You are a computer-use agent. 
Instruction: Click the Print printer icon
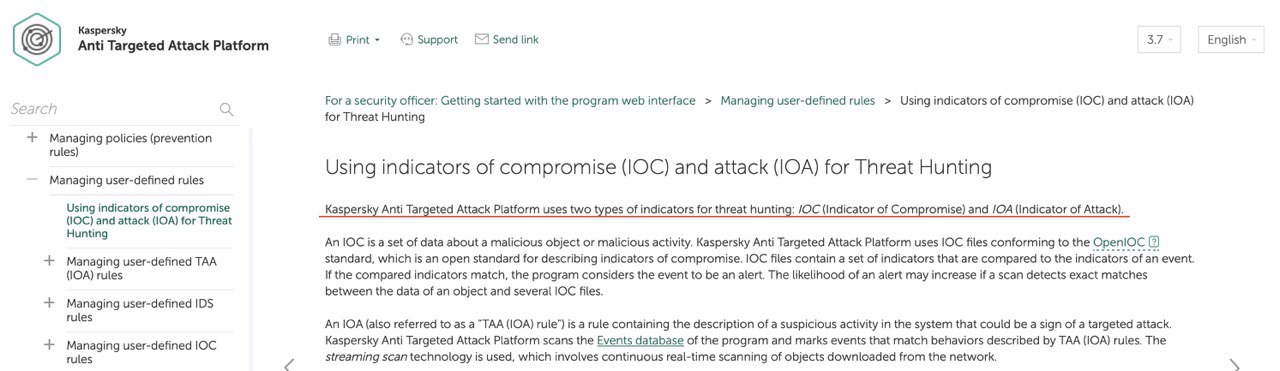(335, 40)
